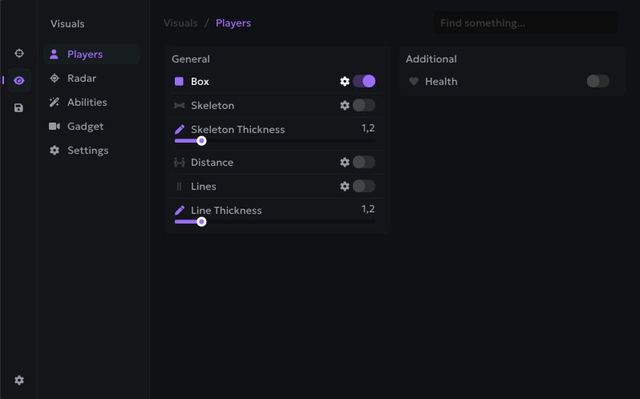Switch on the Lines toggle
The height and width of the screenshot is (399, 640).
click(364, 186)
